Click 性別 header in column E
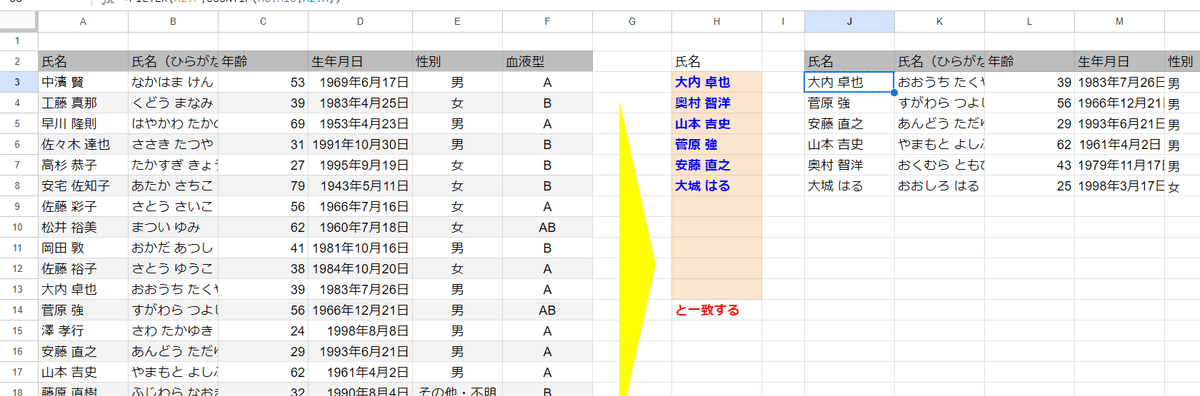Screen dimensions: 1200x396 click(457, 61)
